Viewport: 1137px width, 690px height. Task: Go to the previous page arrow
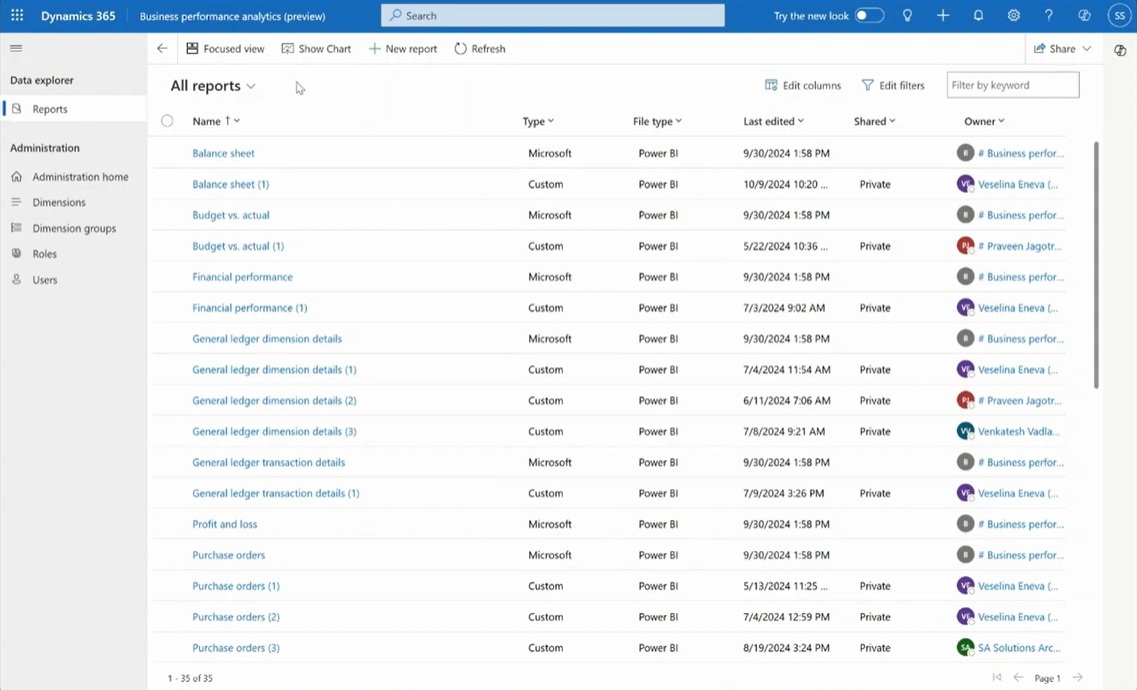point(1018,677)
